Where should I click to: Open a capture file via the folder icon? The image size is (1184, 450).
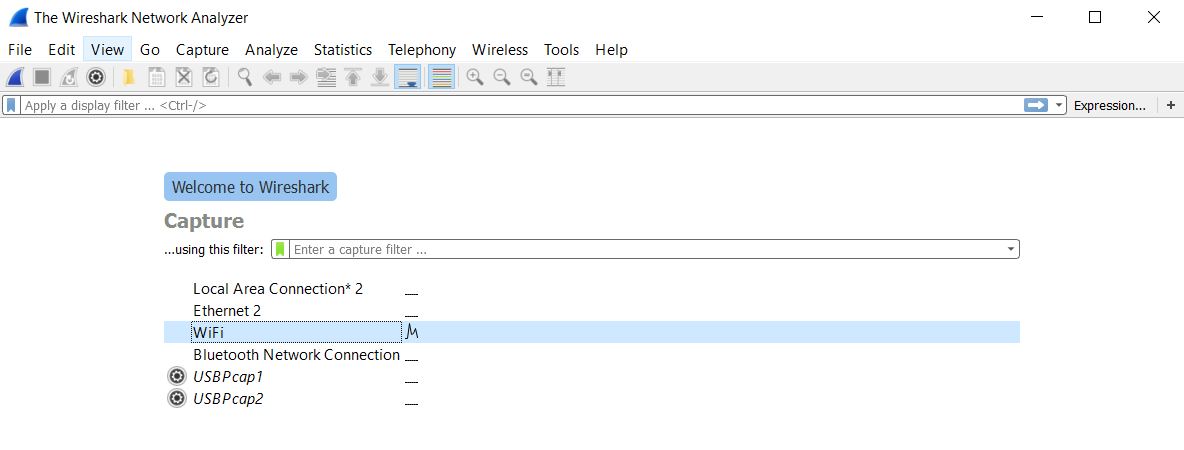pyautogui.click(x=129, y=77)
